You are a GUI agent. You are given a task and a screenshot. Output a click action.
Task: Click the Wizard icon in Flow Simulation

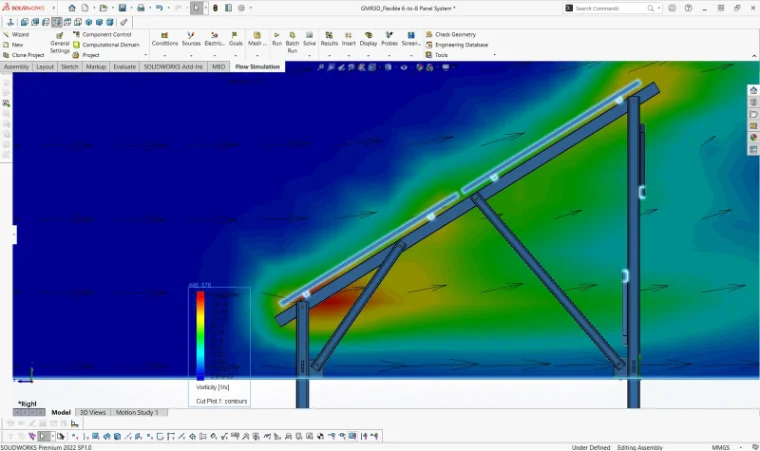[6, 34]
